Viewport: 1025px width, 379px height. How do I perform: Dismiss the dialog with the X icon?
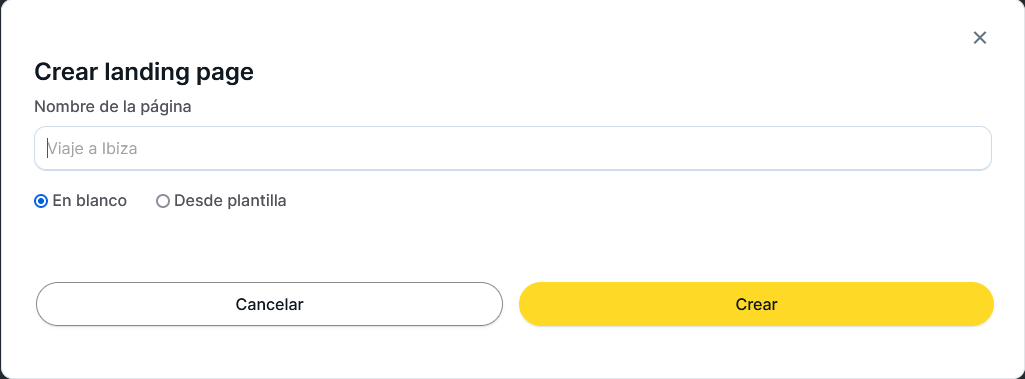pos(979,38)
